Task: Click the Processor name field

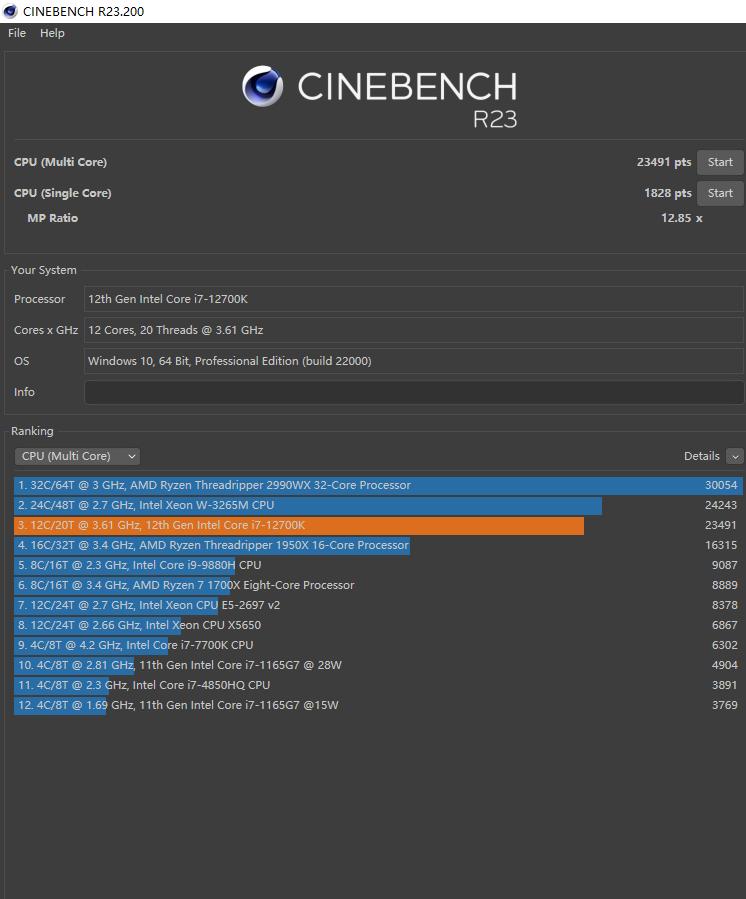Action: click(x=414, y=299)
